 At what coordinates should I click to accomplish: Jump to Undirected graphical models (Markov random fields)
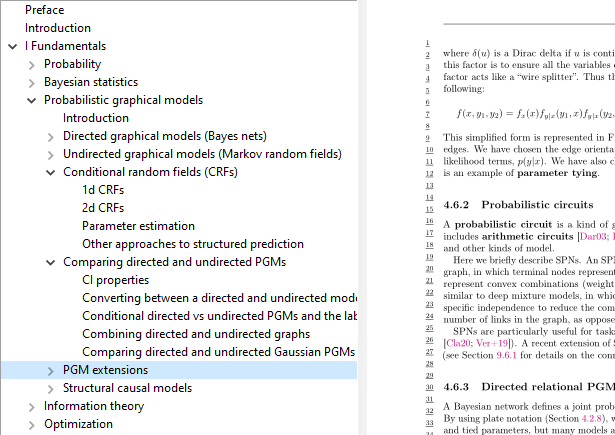[x=202, y=154]
